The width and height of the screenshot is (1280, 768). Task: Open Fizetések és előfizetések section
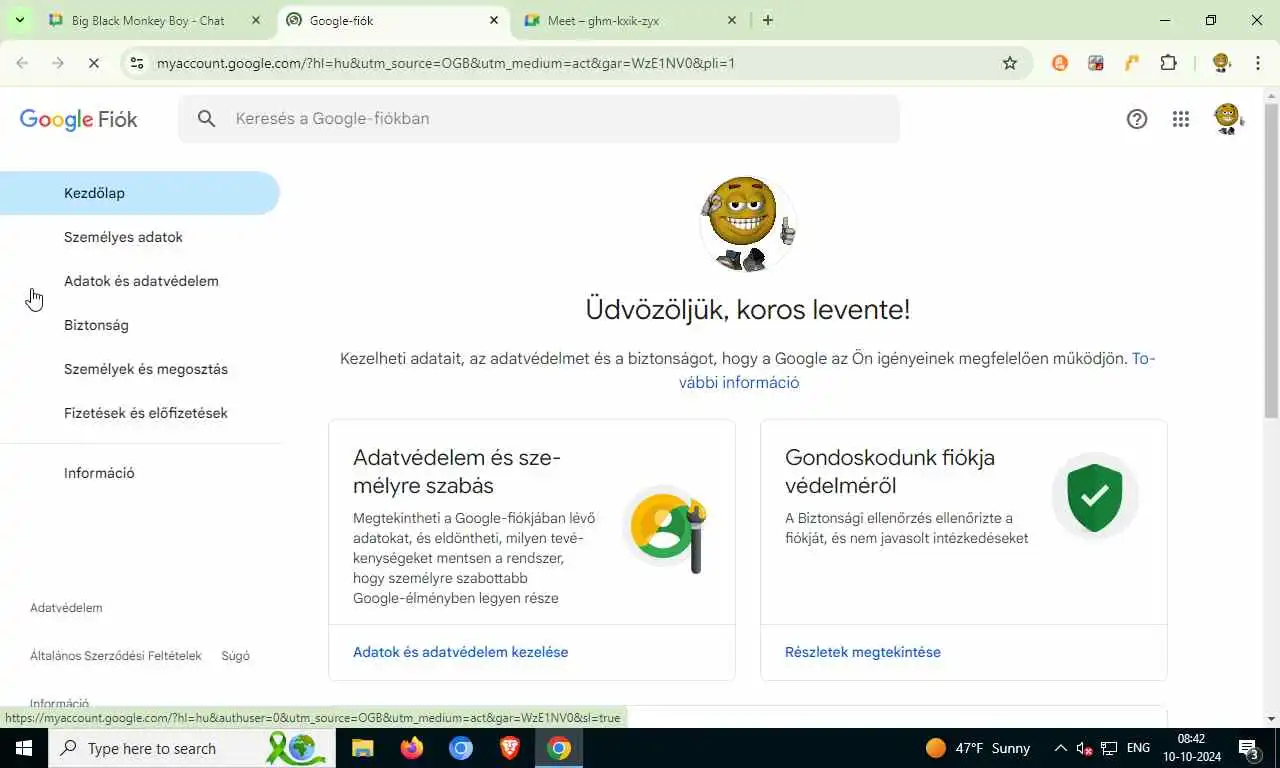[x=140, y=413]
